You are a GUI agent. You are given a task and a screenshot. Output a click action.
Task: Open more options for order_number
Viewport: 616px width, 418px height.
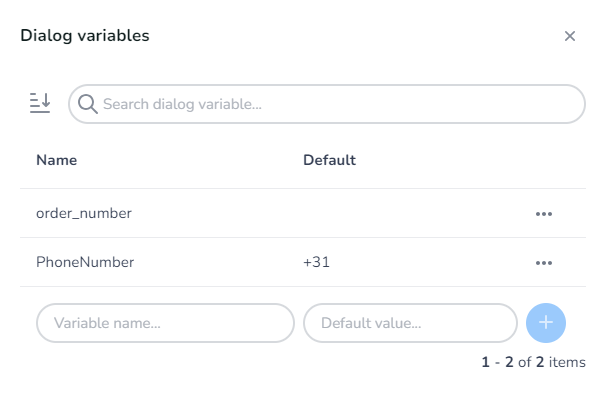(x=544, y=214)
